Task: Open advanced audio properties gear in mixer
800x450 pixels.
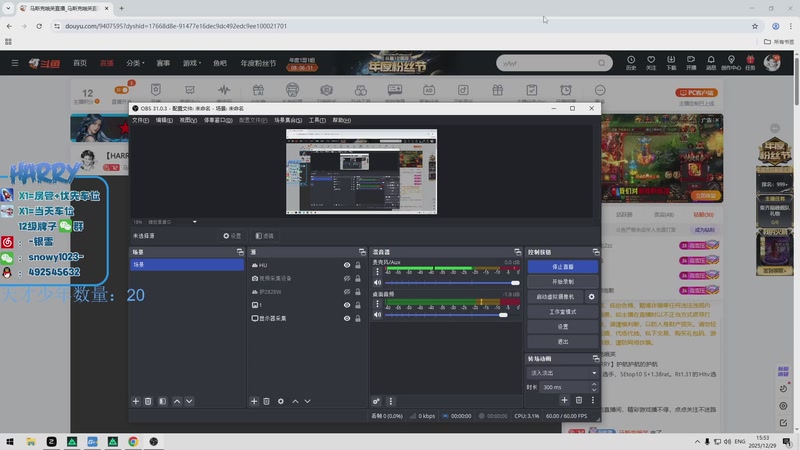Action: 376,402
